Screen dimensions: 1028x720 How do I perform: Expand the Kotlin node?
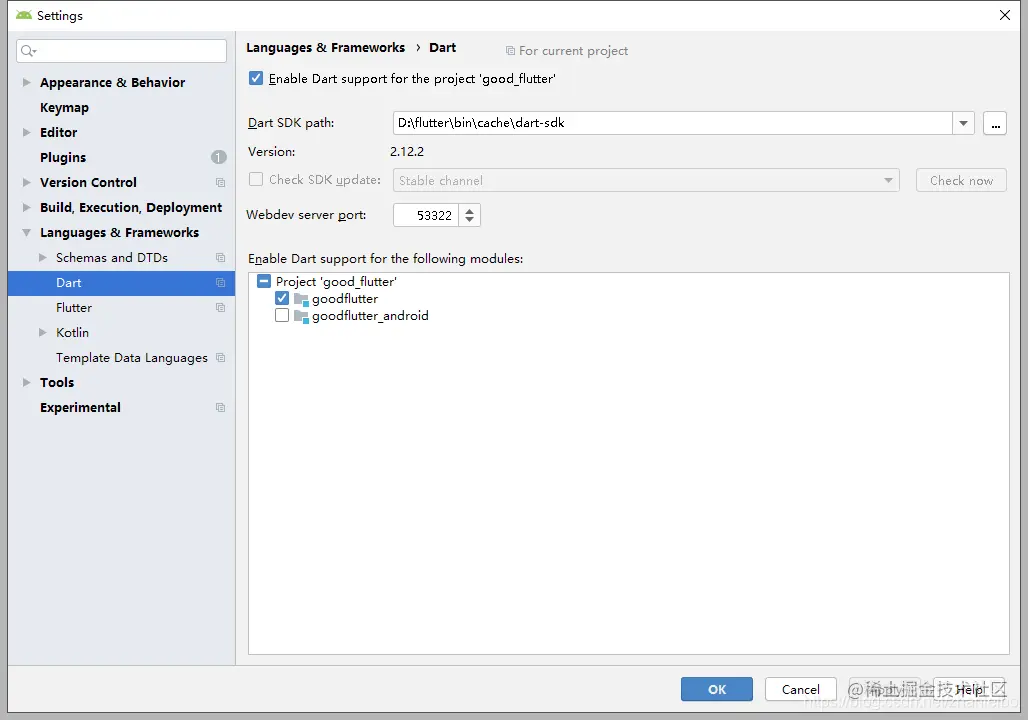[x=43, y=332]
